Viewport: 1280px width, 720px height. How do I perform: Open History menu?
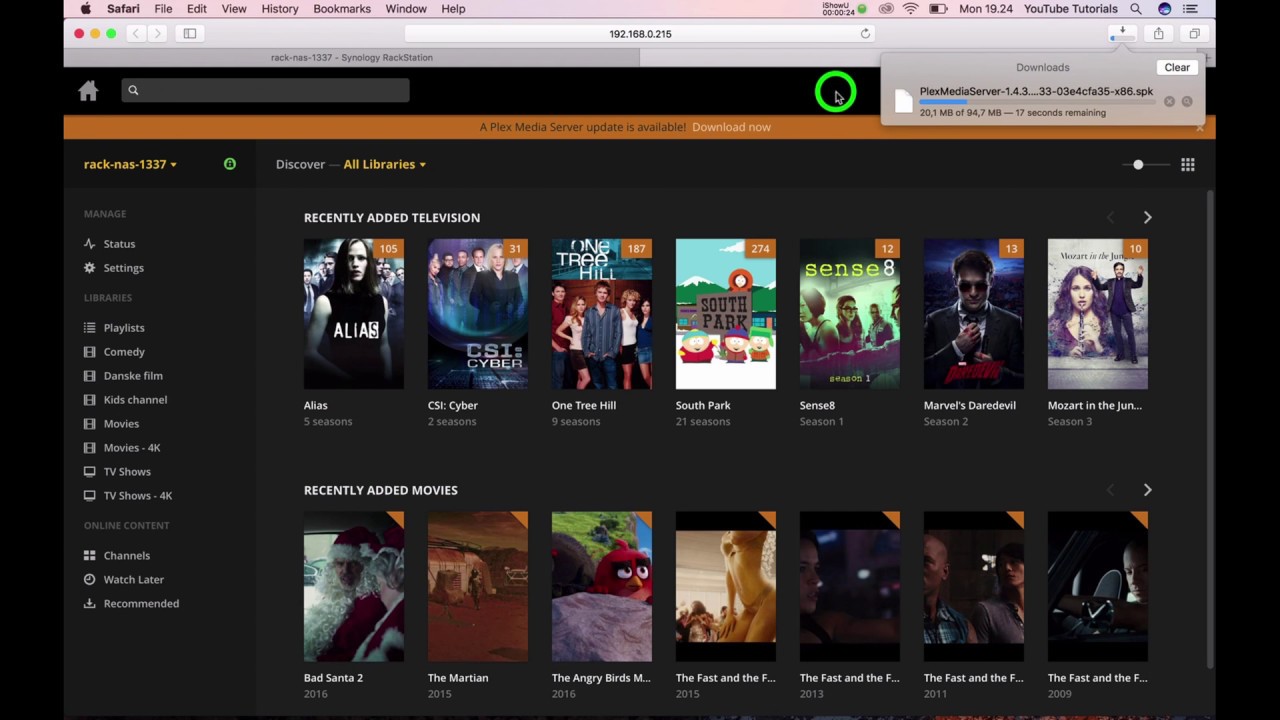coord(280,9)
